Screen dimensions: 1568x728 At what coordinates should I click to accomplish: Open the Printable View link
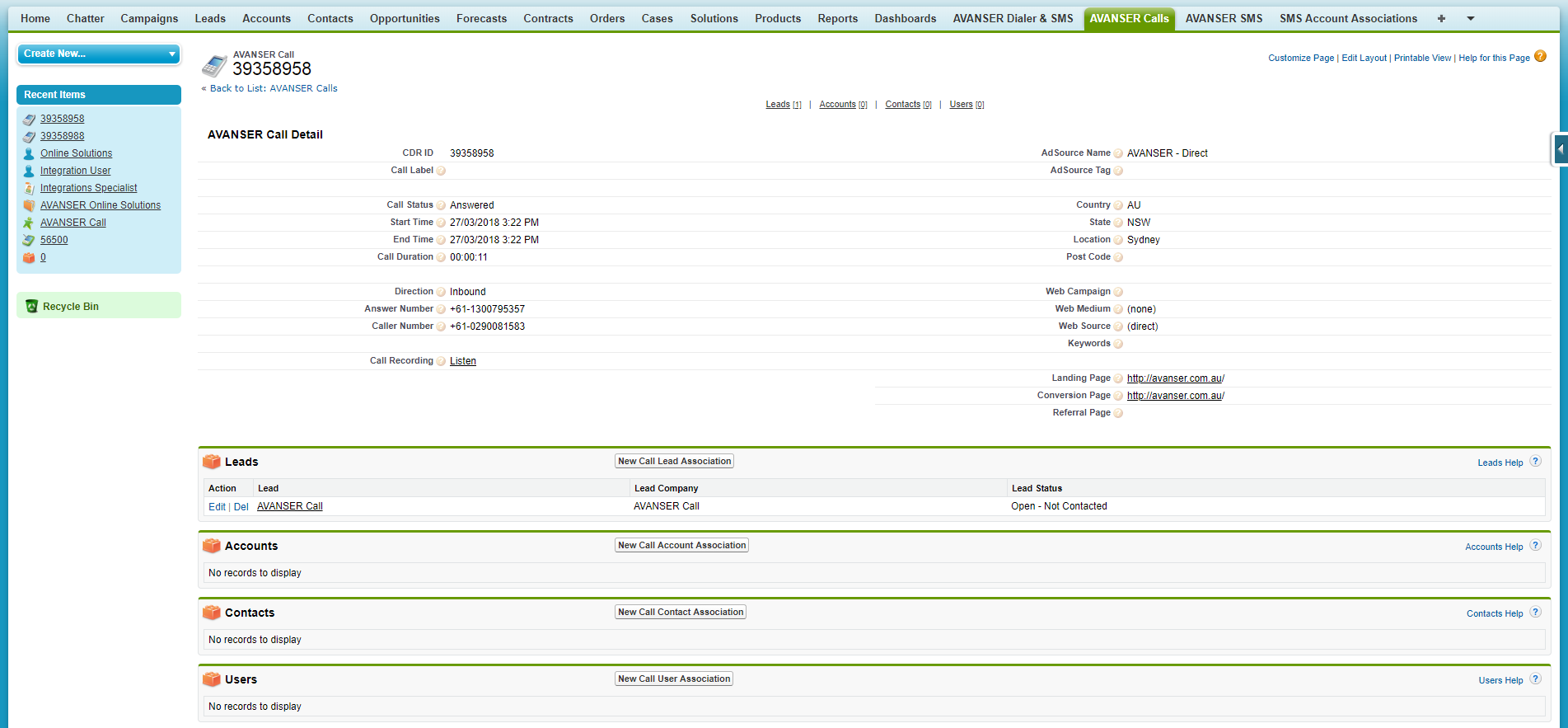[1422, 58]
